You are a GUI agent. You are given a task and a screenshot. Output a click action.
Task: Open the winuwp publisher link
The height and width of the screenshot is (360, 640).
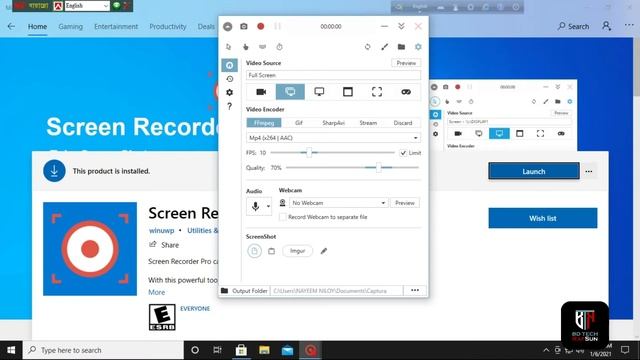[x=162, y=231]
